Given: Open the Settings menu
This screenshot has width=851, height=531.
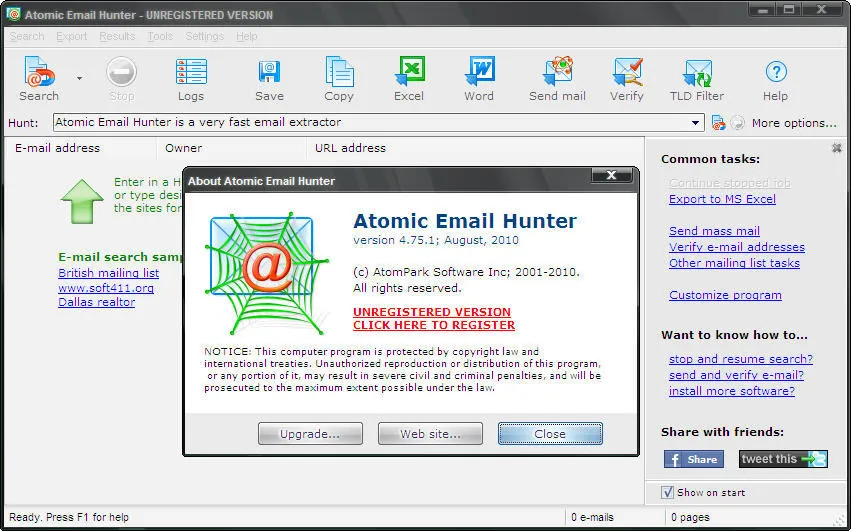Looking at the screenshot, I should 205,36.
